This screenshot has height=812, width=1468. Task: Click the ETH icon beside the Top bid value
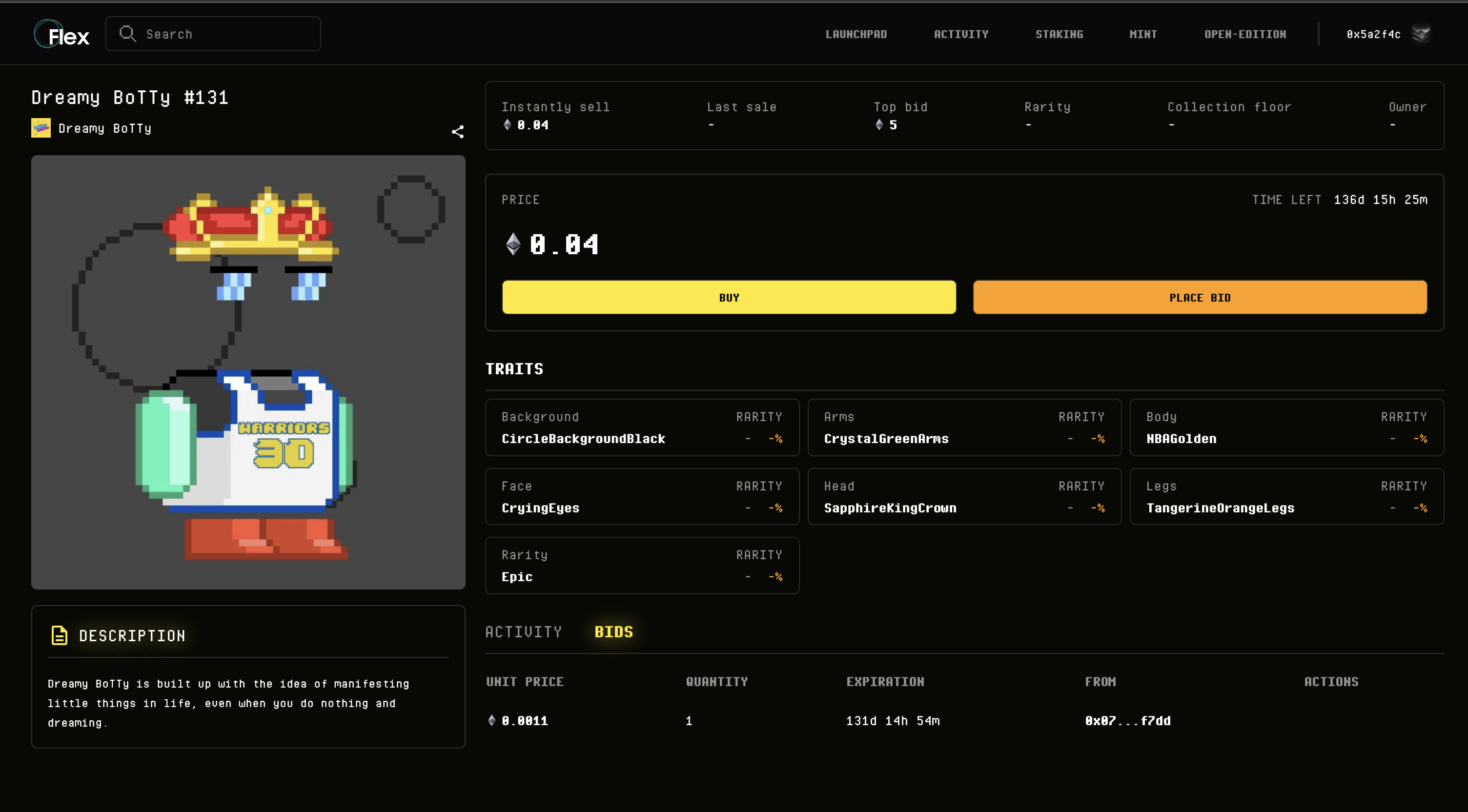[x=878, y=125]
